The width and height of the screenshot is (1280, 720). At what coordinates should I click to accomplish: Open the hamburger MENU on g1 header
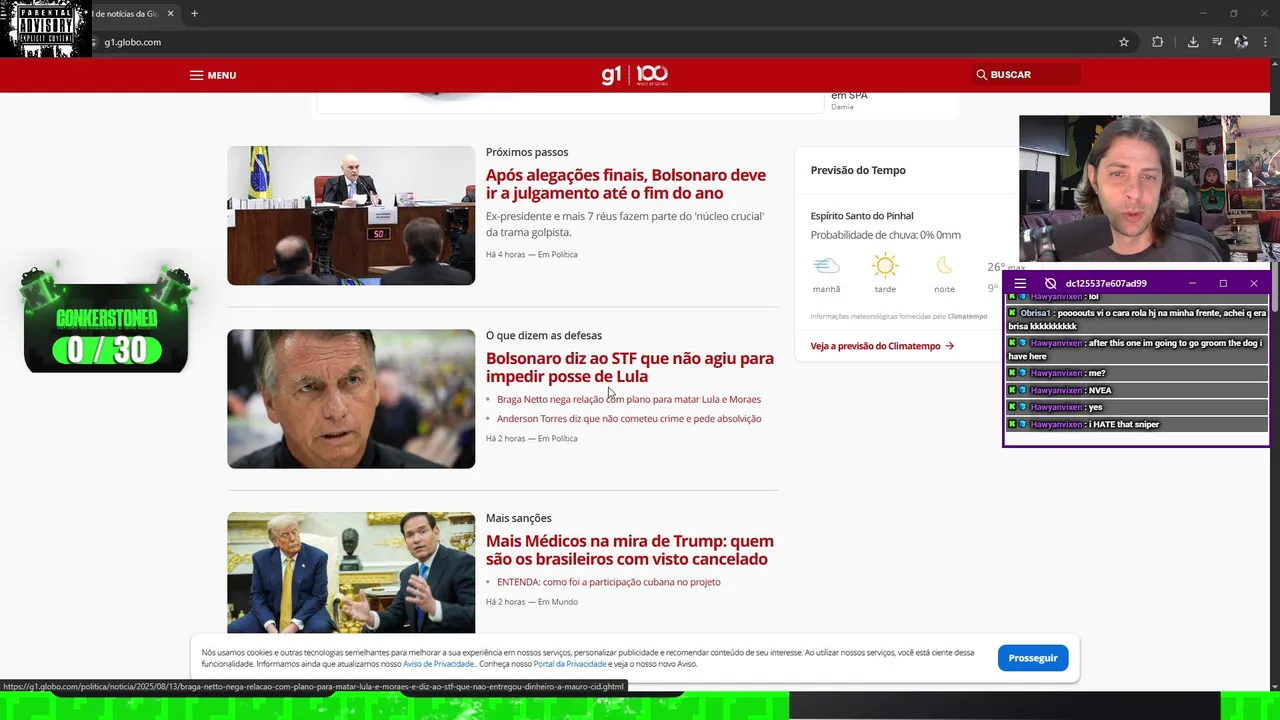213,75
